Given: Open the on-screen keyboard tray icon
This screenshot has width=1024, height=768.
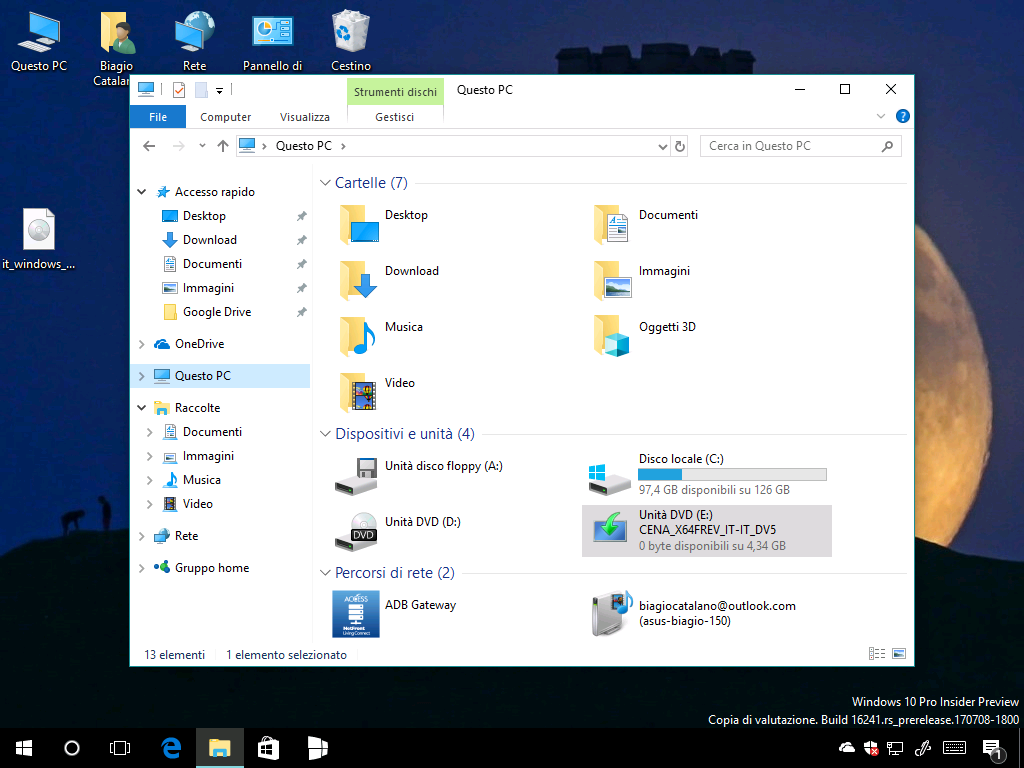Looking at the screenshot, I should click(955, 748).
